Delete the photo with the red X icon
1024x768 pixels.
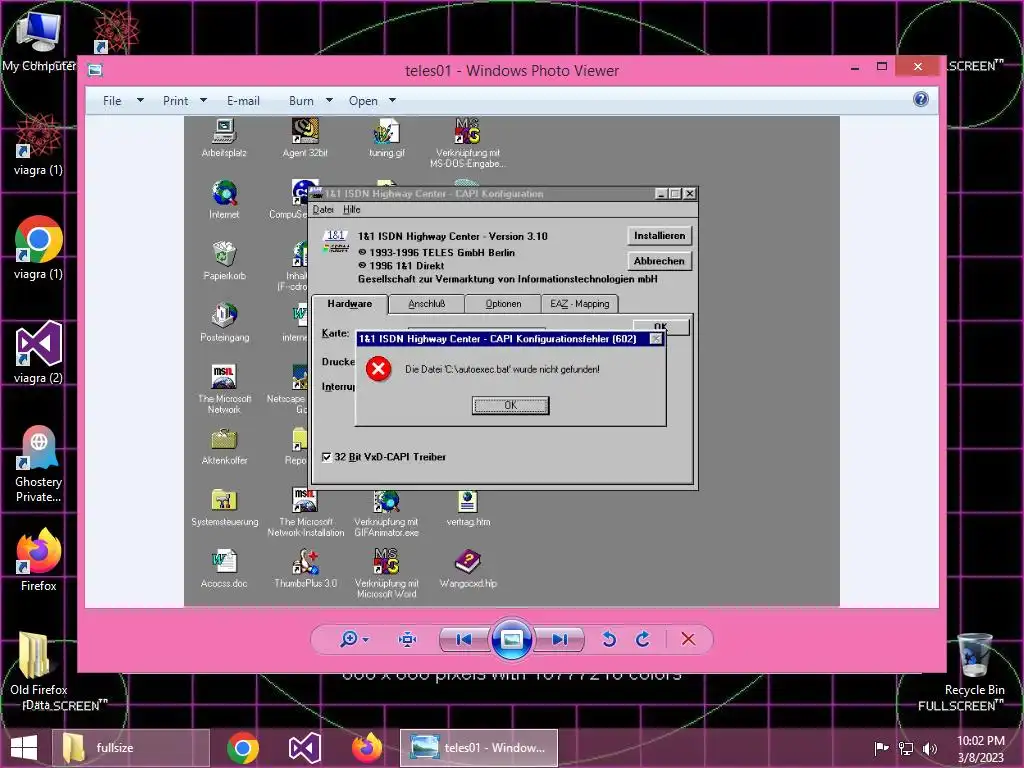click(688, 639)
